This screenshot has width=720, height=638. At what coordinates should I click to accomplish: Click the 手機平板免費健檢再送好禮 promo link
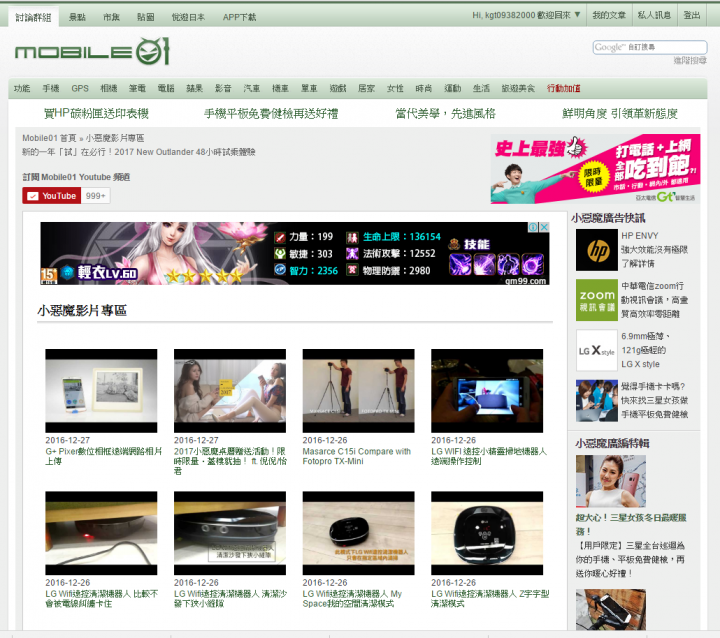point(271,113)
